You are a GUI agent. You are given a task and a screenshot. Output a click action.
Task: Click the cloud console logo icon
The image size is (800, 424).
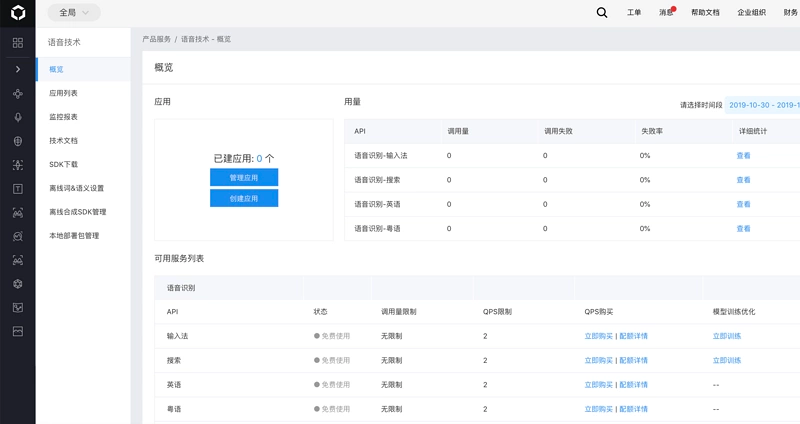click(18, 13)
